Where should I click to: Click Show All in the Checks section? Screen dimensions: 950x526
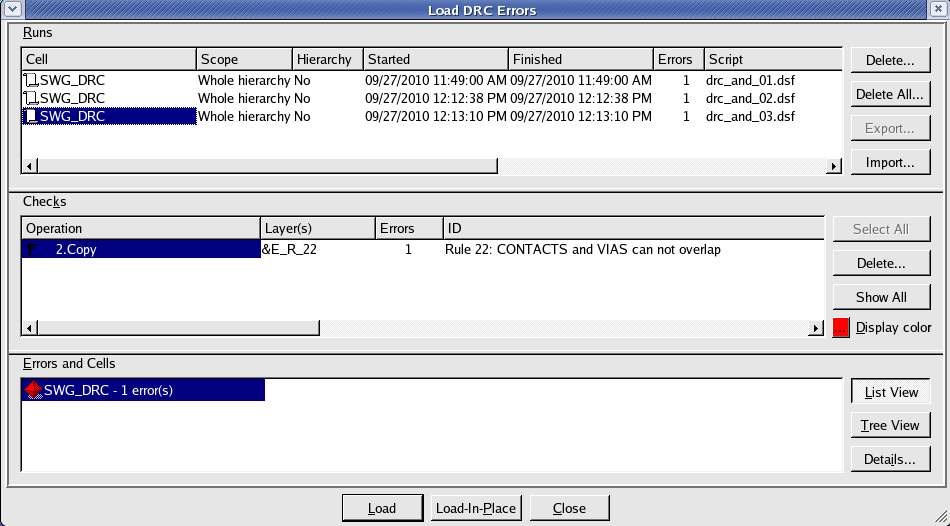click(881, 297)
